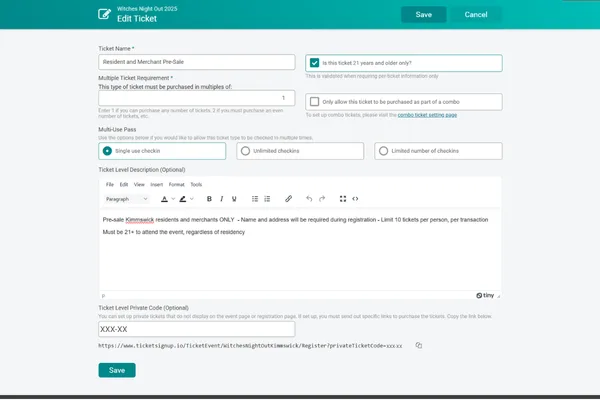Open the source code view icon

tap(355, 199)
